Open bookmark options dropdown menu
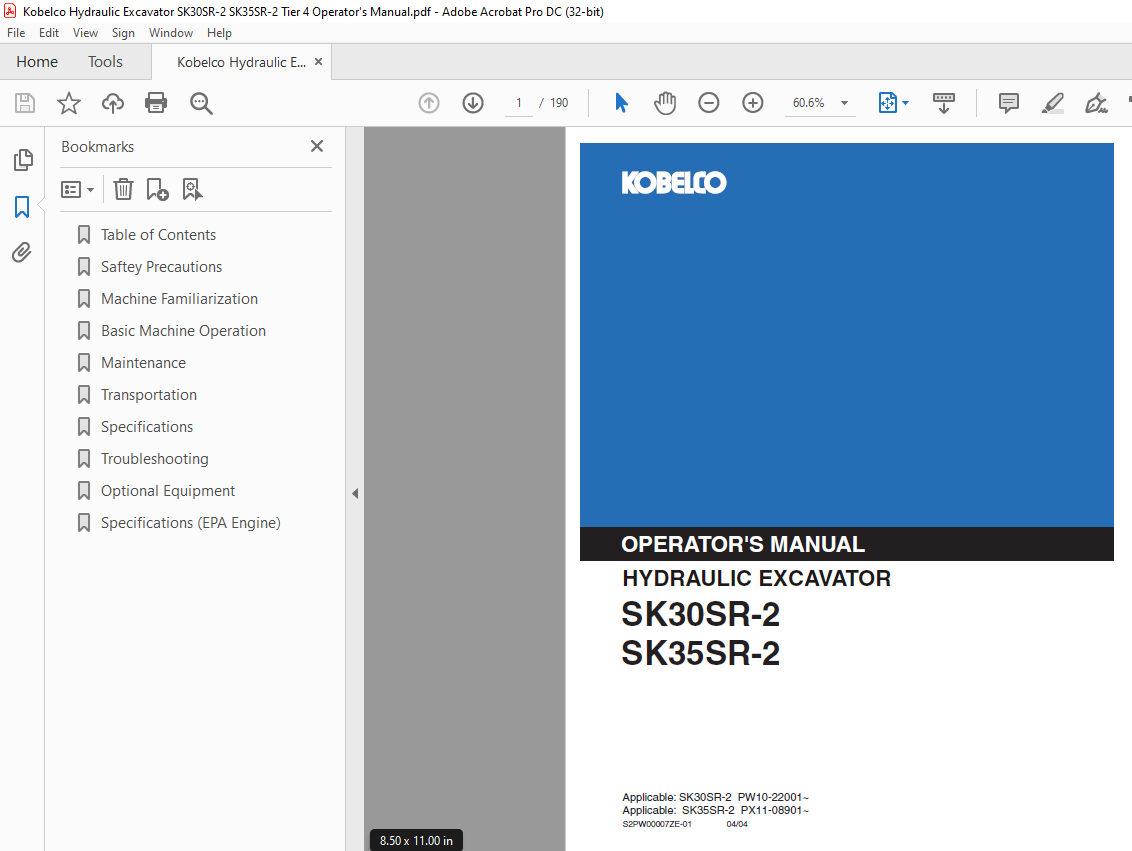Screen dimensions: 1132x851 (77, 190)
